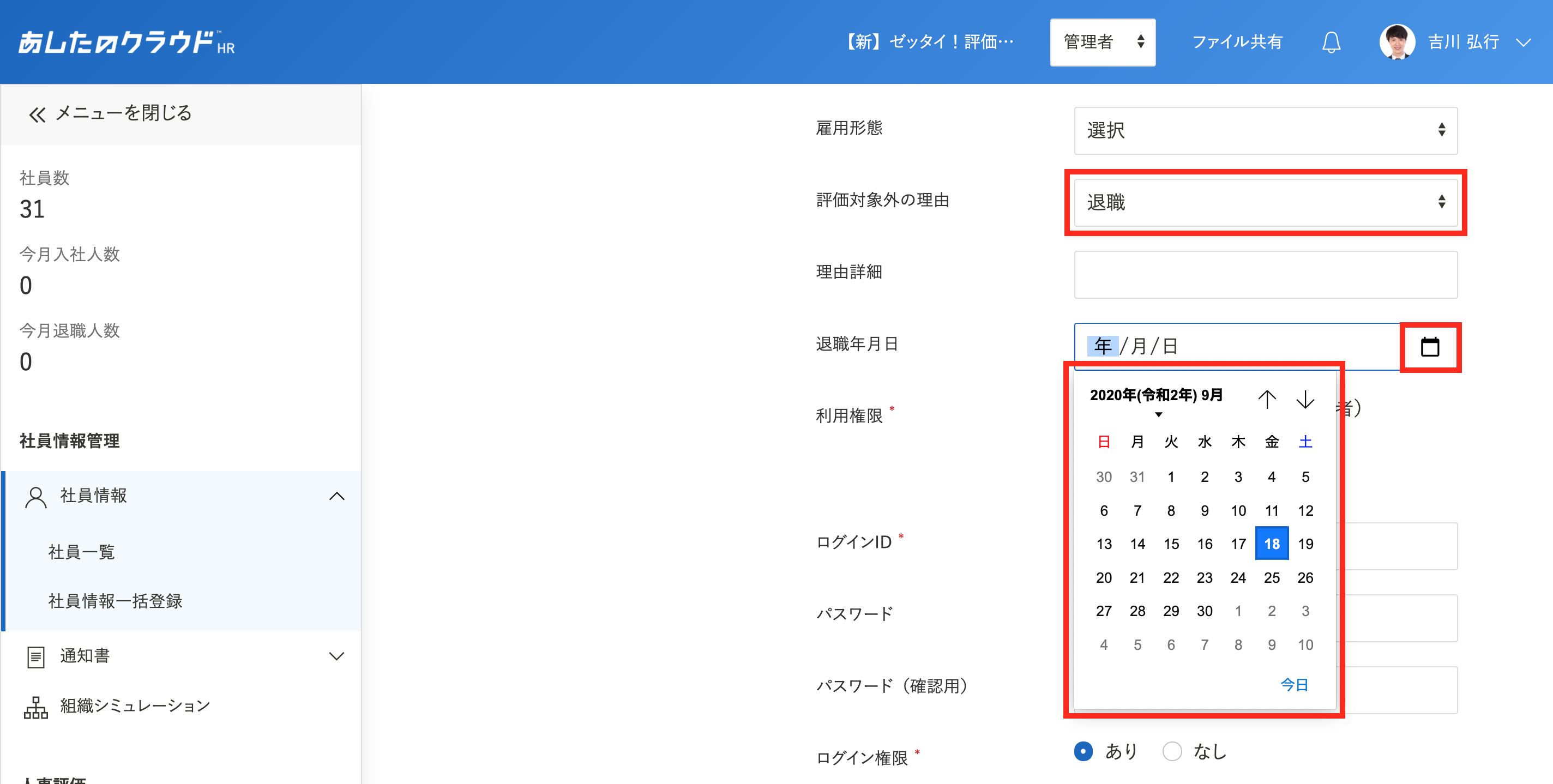The height and width of the screenshot is (784, 1553).
Task: Select the あり radio for ログイン権限
Action: [1083, 751]
